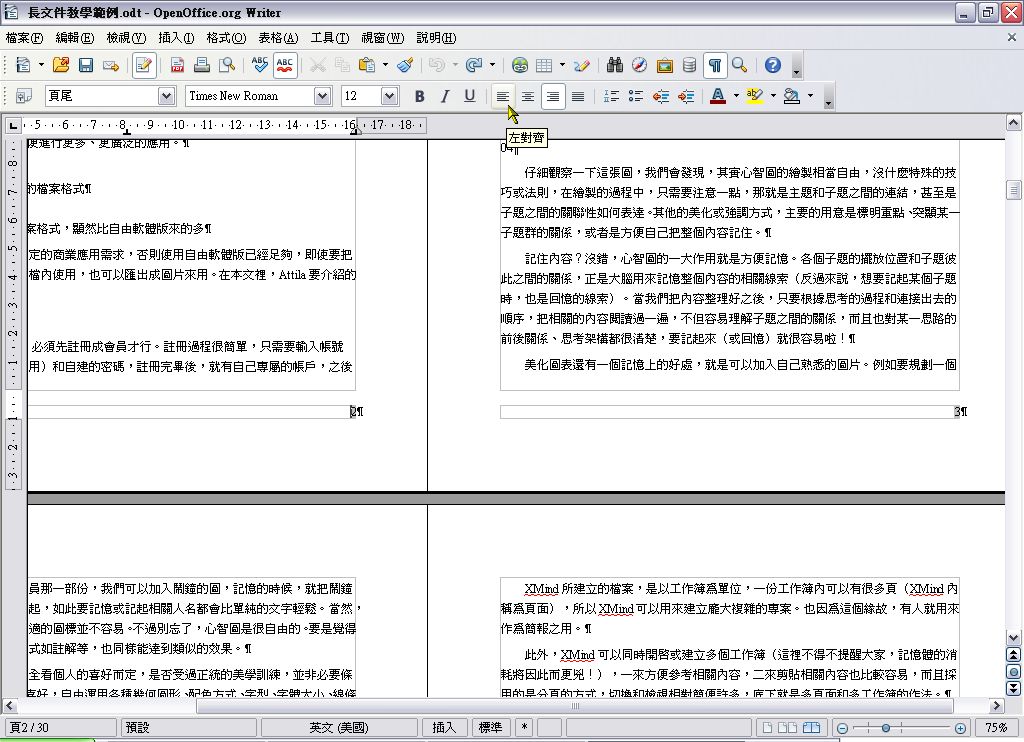Expand the New document dropdown arrow
Viewport: 1024px width, 742px height.
click(x=40, y=65)
